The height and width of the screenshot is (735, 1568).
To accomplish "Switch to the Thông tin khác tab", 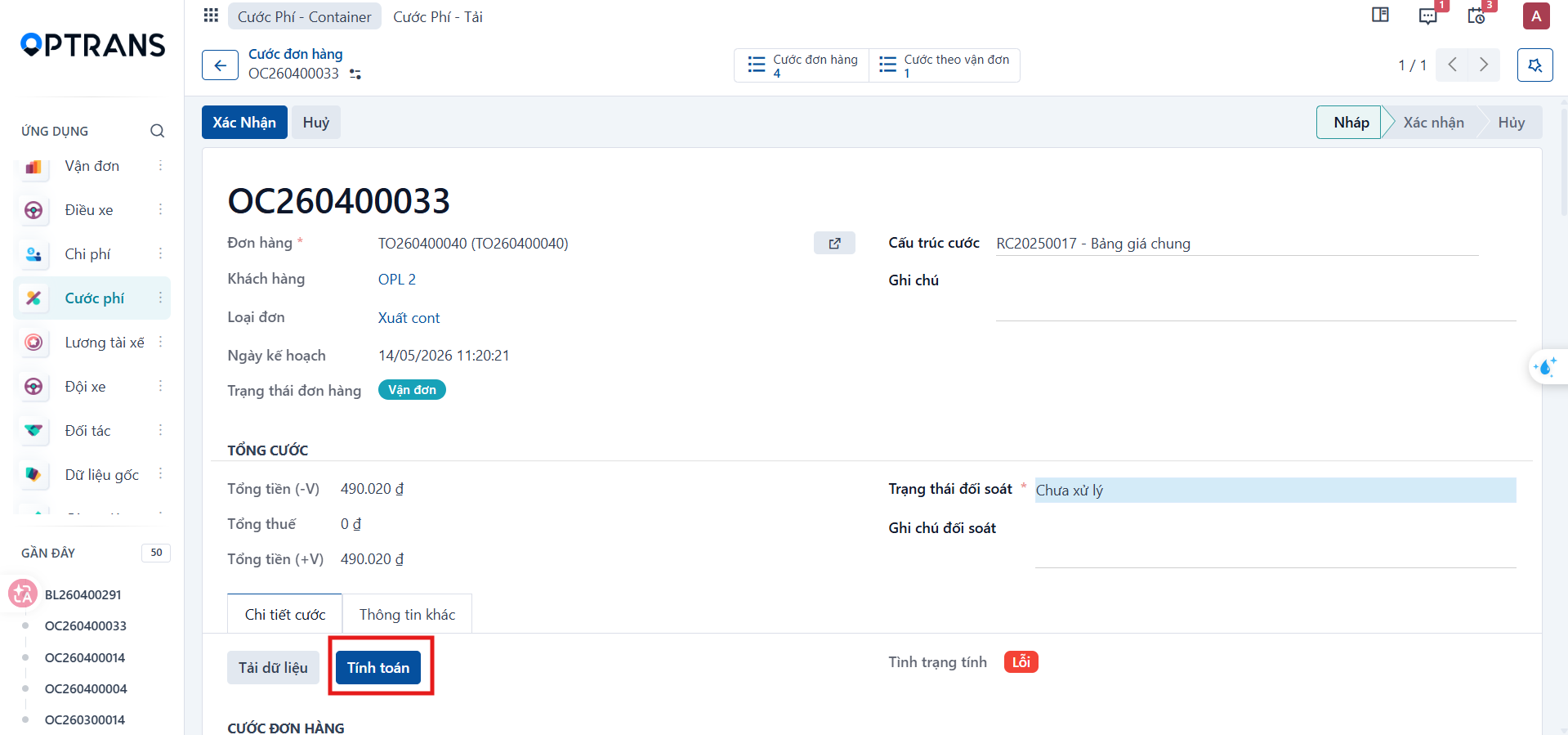I will [407, 614].
